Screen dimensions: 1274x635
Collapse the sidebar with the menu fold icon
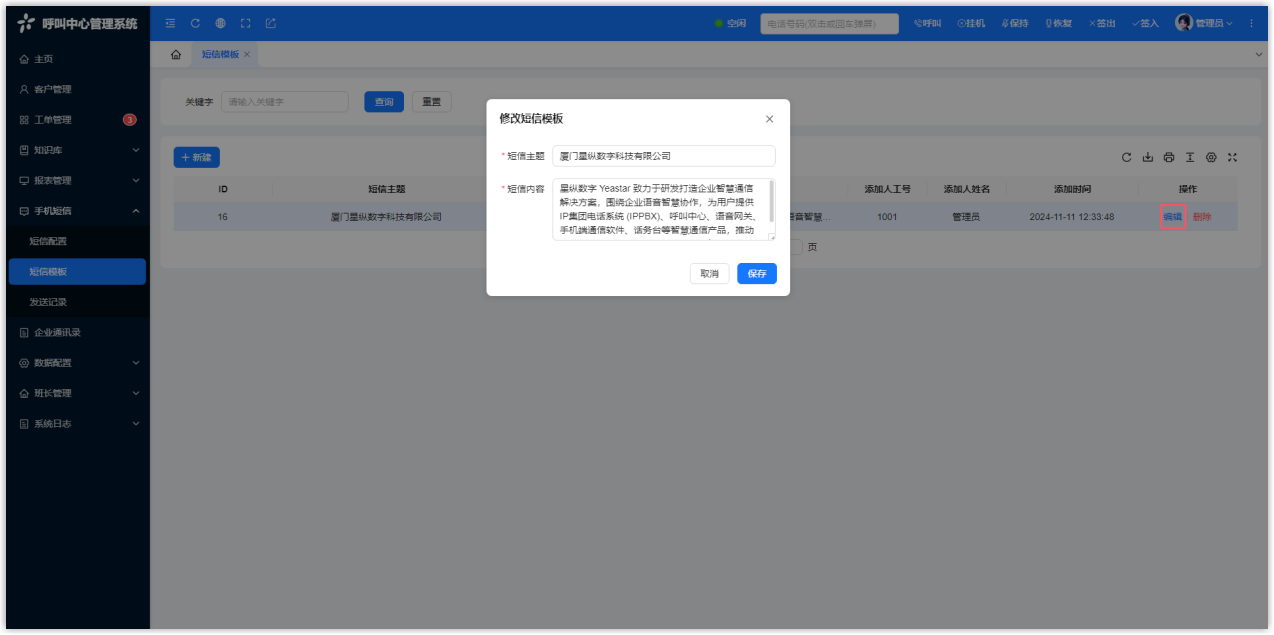click(x=171, y=23)
